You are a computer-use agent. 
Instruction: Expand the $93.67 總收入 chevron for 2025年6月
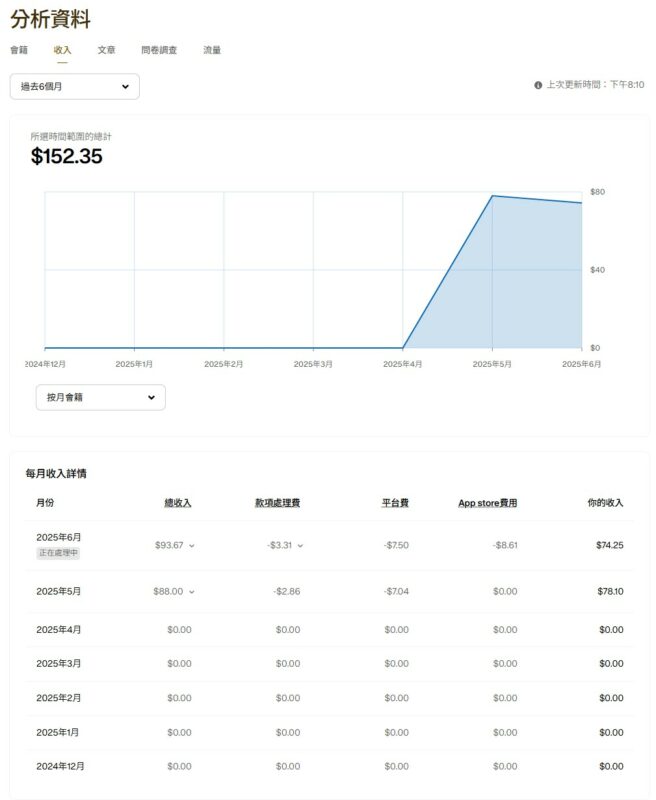pyautogui.click(x=192, y=546)
